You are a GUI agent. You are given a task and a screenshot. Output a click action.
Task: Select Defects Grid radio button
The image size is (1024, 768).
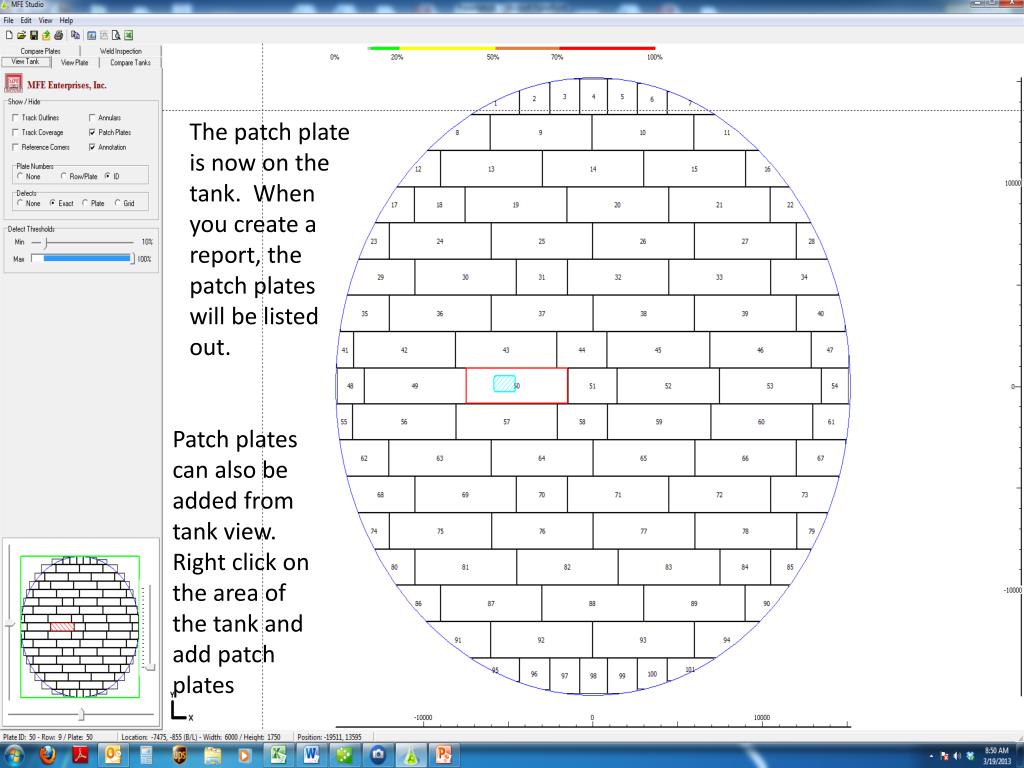click(118, 203)
